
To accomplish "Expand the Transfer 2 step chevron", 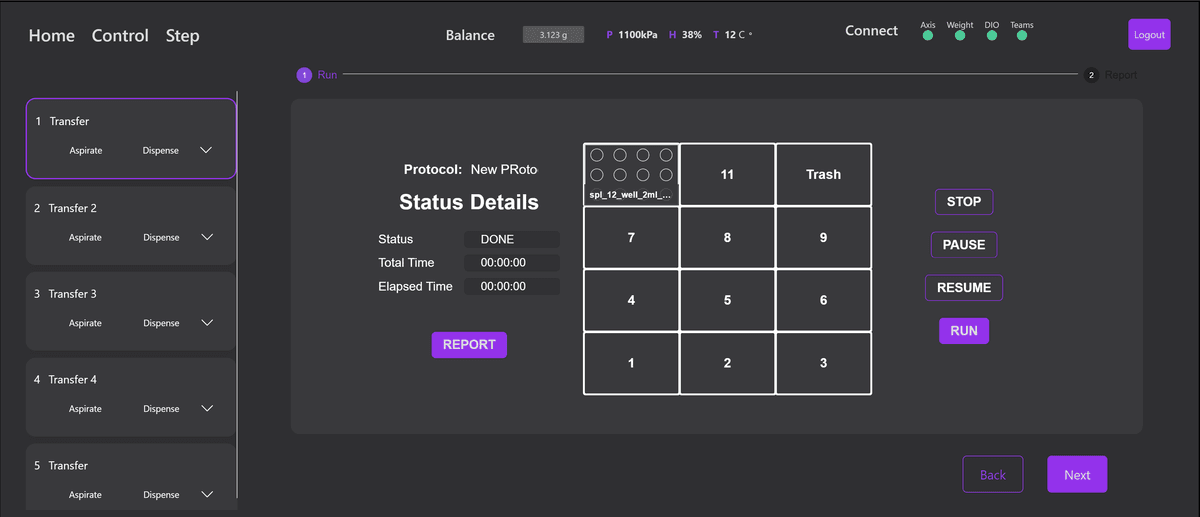I will pos(206,238).
